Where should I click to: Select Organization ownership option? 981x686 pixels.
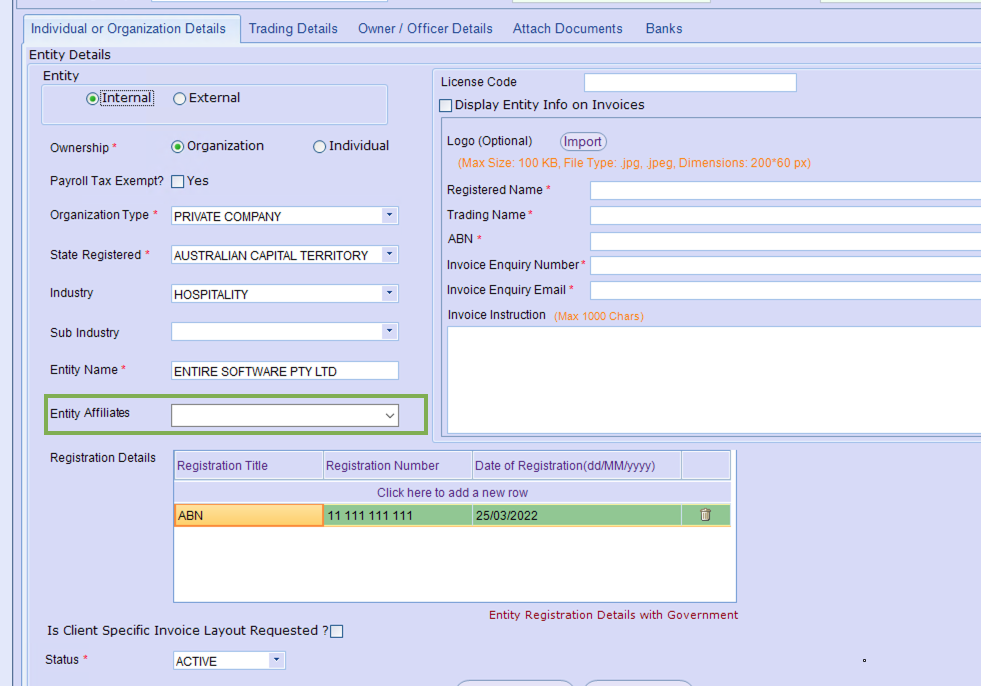point(178,147)
